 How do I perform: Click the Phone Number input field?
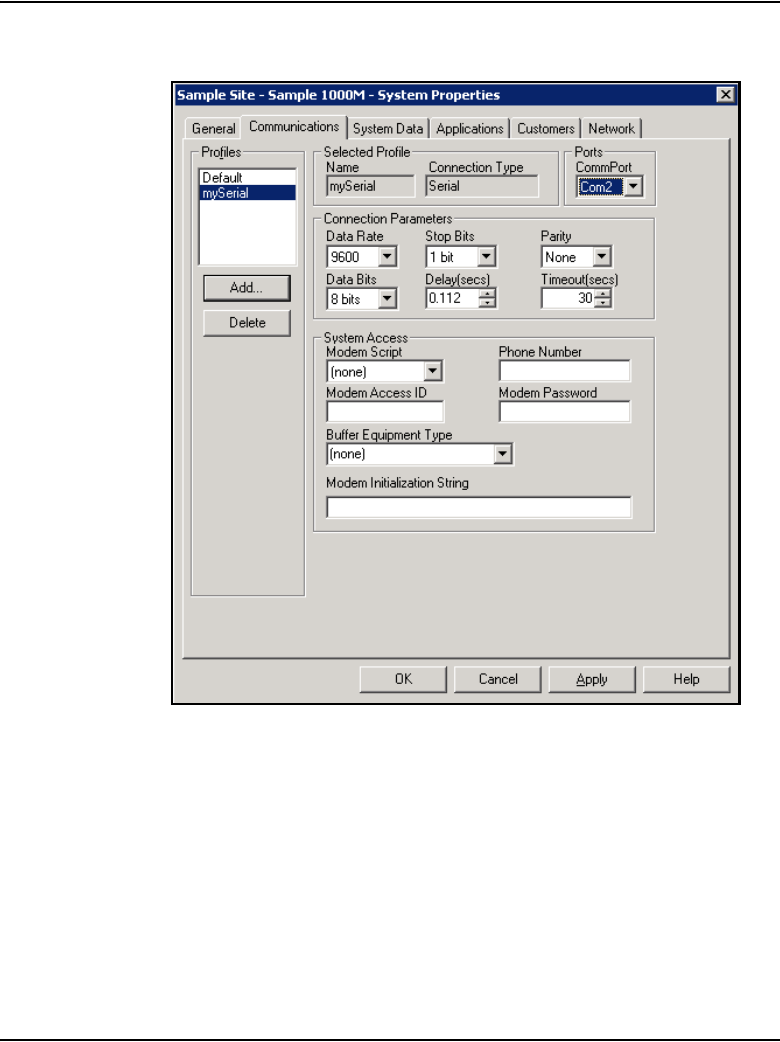[564, 371]
